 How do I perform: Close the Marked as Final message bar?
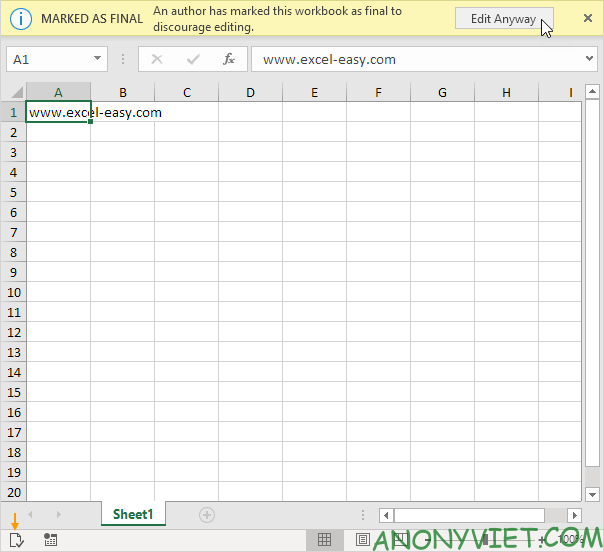[x=587, y=19]
